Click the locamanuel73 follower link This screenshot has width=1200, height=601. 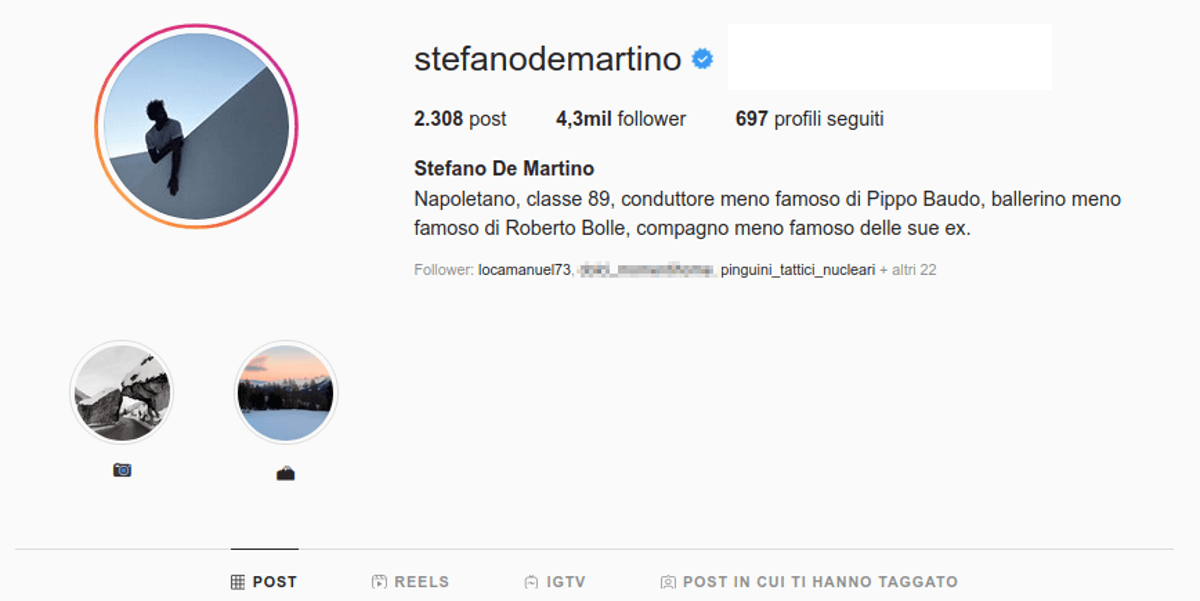click(524, 270)
